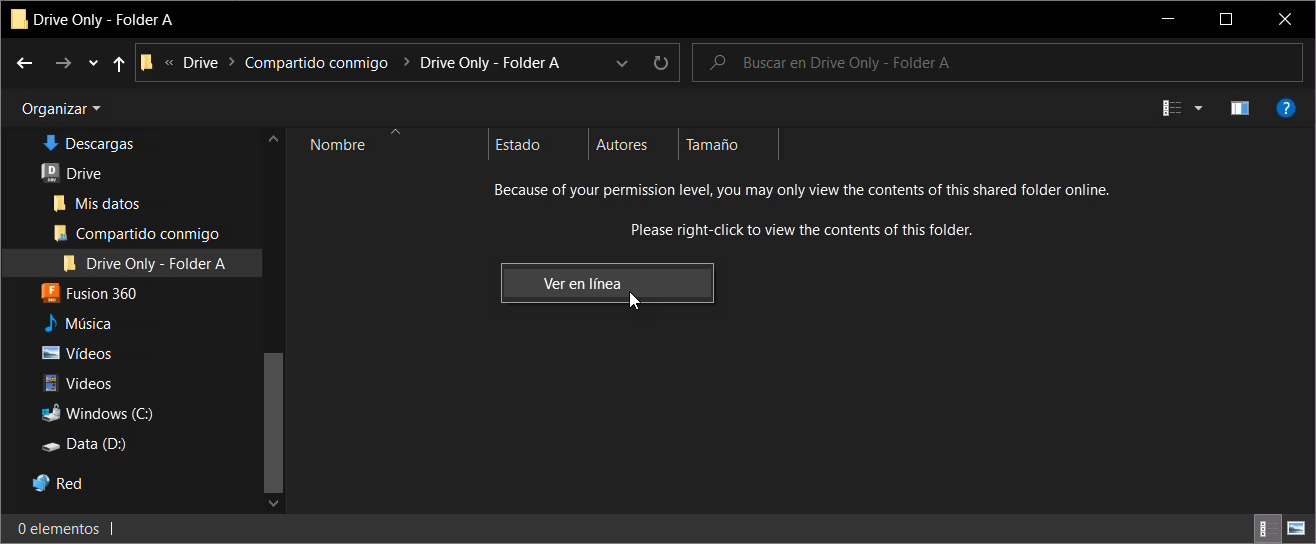
Task: Open recent locations dropdown arrow
Action: (93, 63)
